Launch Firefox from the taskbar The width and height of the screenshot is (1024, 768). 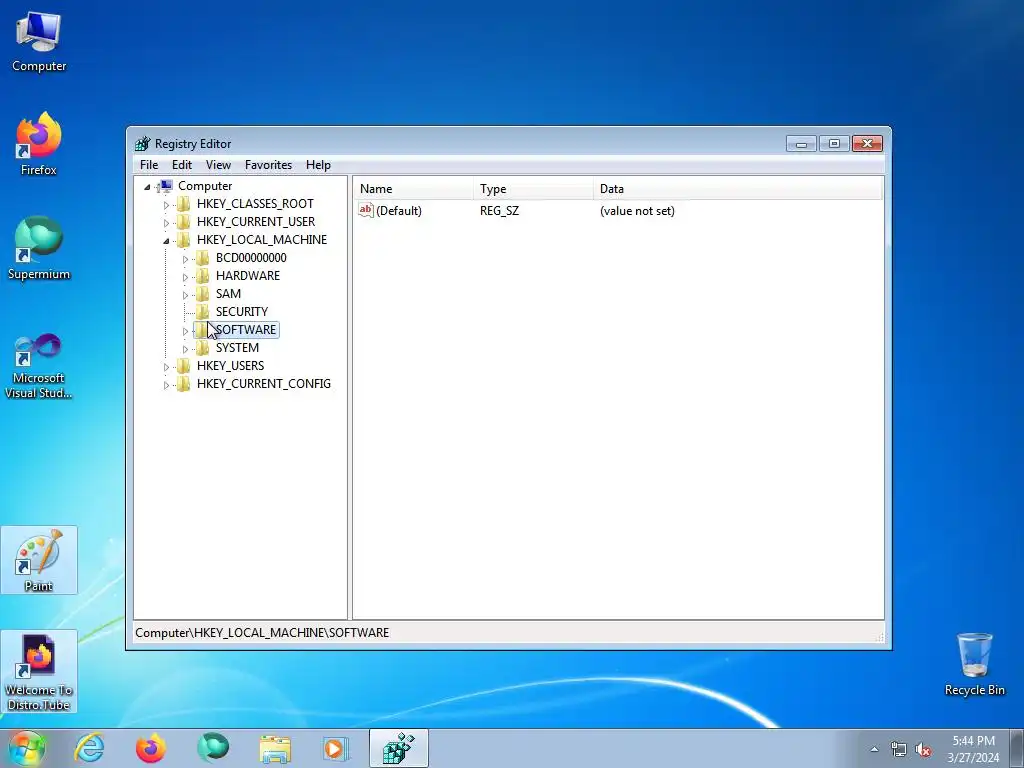(151, 748)
